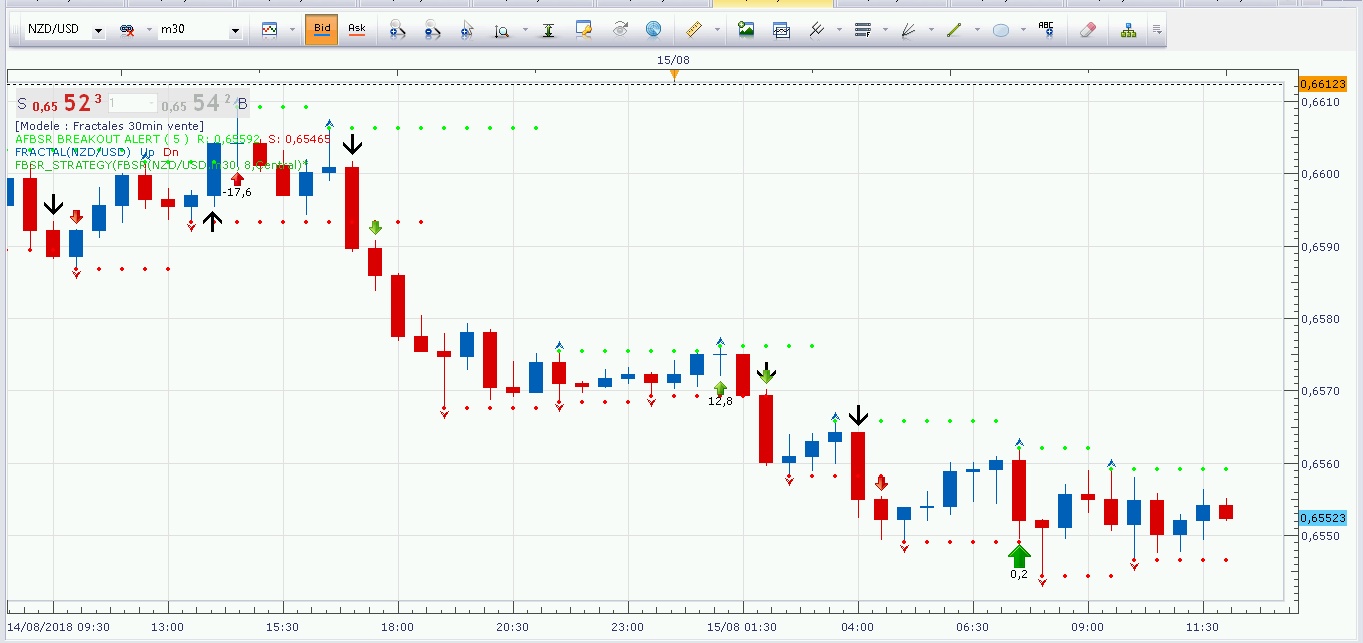Image resolution: width=1363 pixels, height=643 pixels.
Task: Toggle the Ask price button
Action: click(356, 30)
